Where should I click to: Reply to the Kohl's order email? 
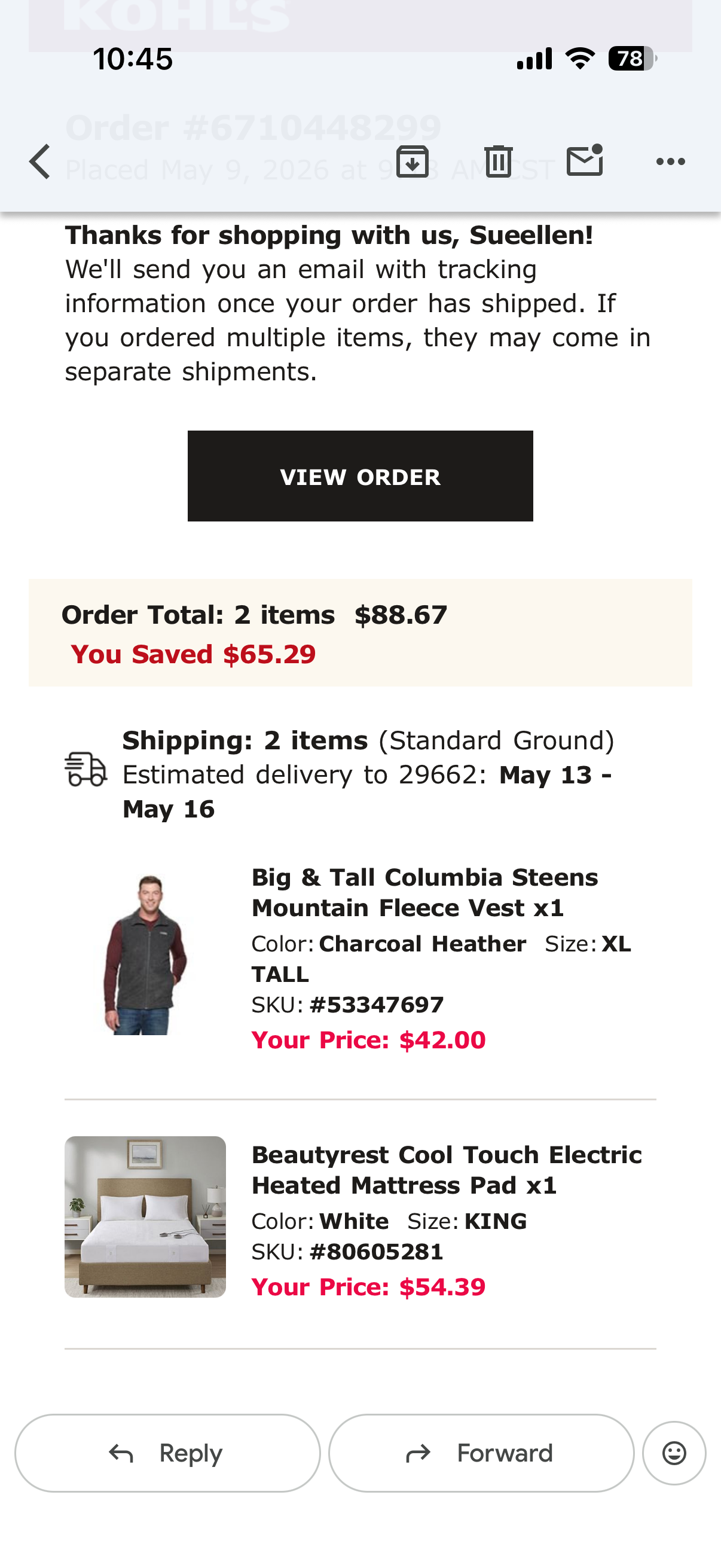167,1453
